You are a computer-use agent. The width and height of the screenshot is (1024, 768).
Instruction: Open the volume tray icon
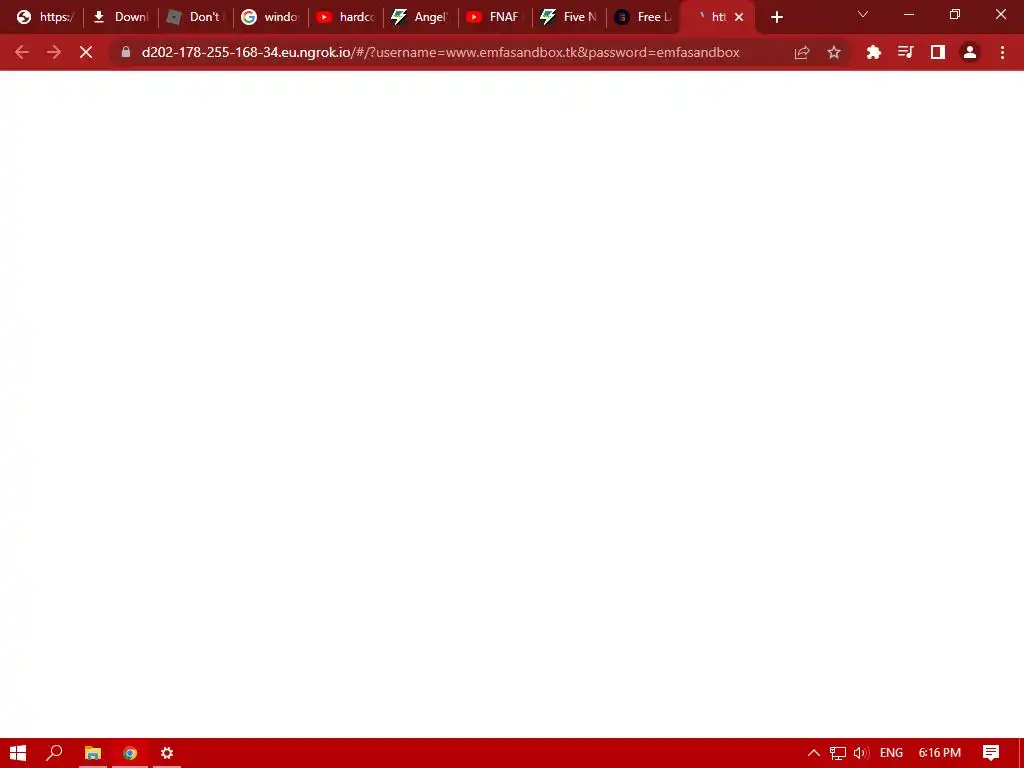point(861,753)
